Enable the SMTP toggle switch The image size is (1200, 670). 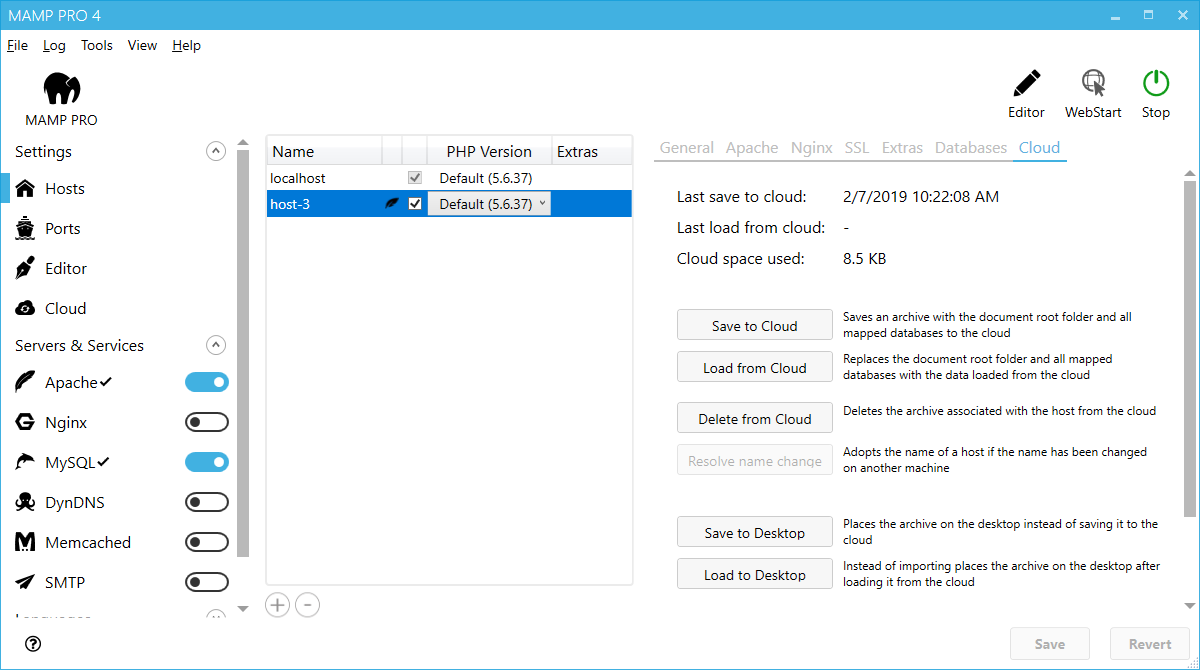click(x=207, y=582)
